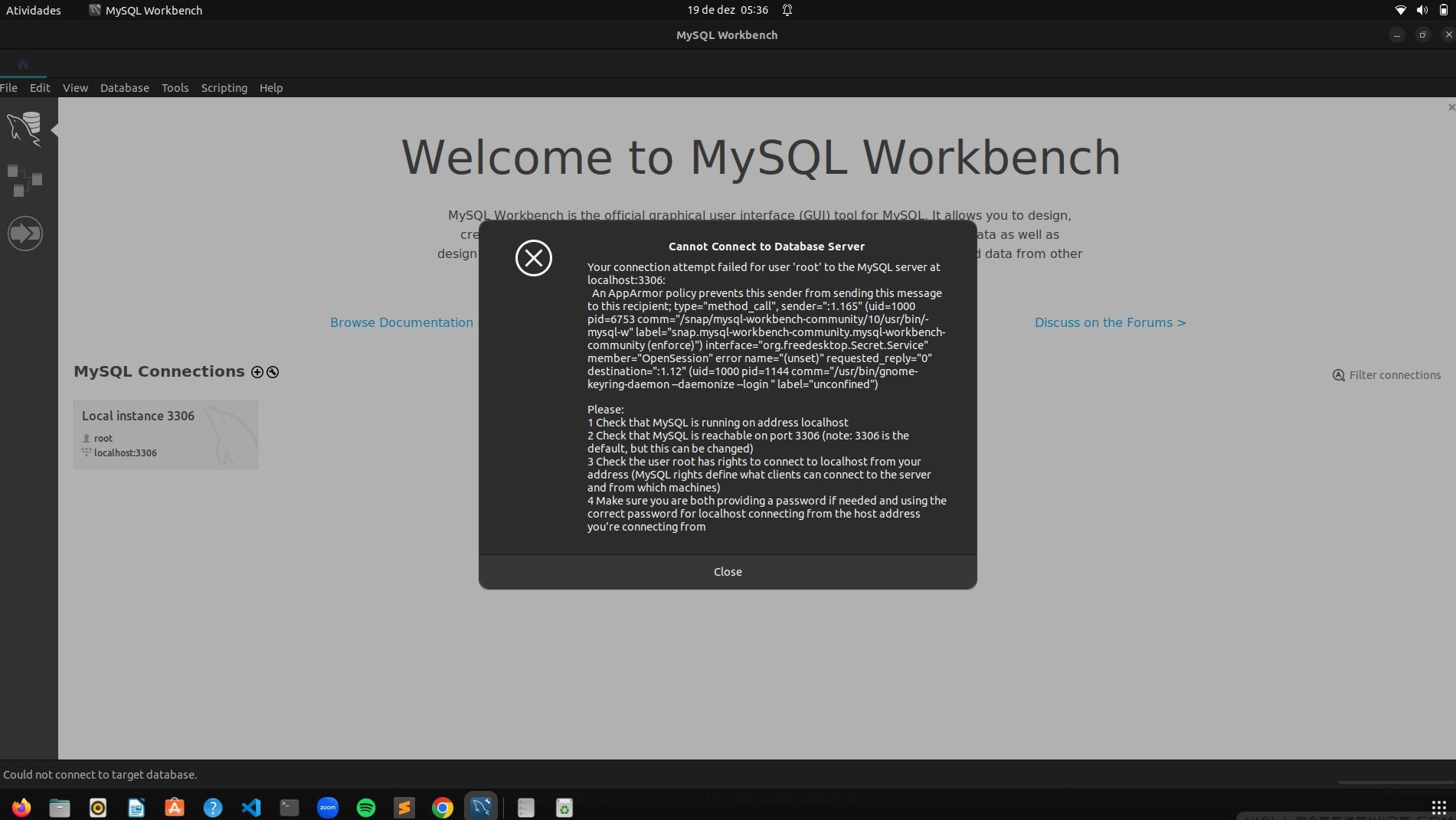The height and width of the screenshot is (820, 1456).
Task: Launch Visual Studio Code from the dock
Action: coord(251,808)
